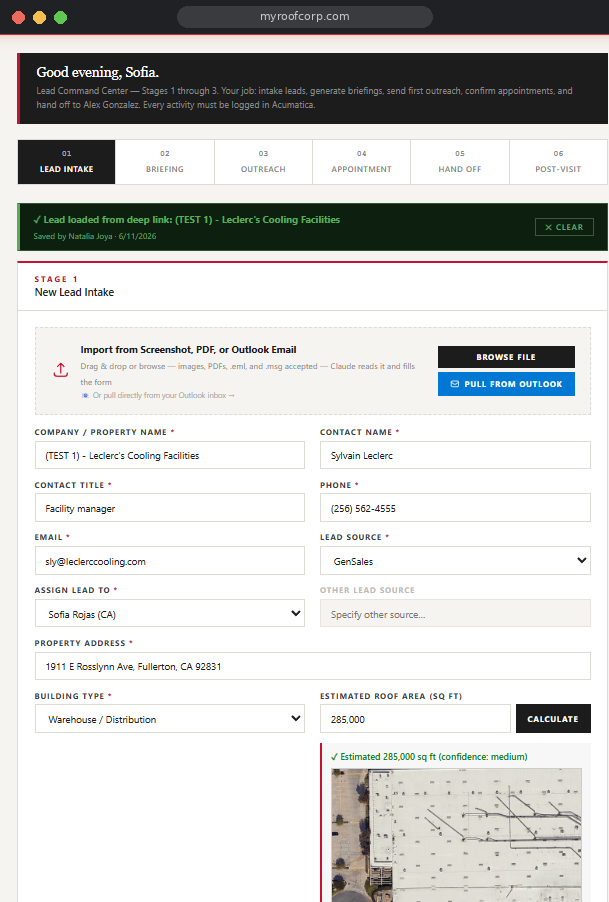This screenshot has width=609, height=902.
Task: Click the upload arrow icon in import box
Action: point(60,370)
